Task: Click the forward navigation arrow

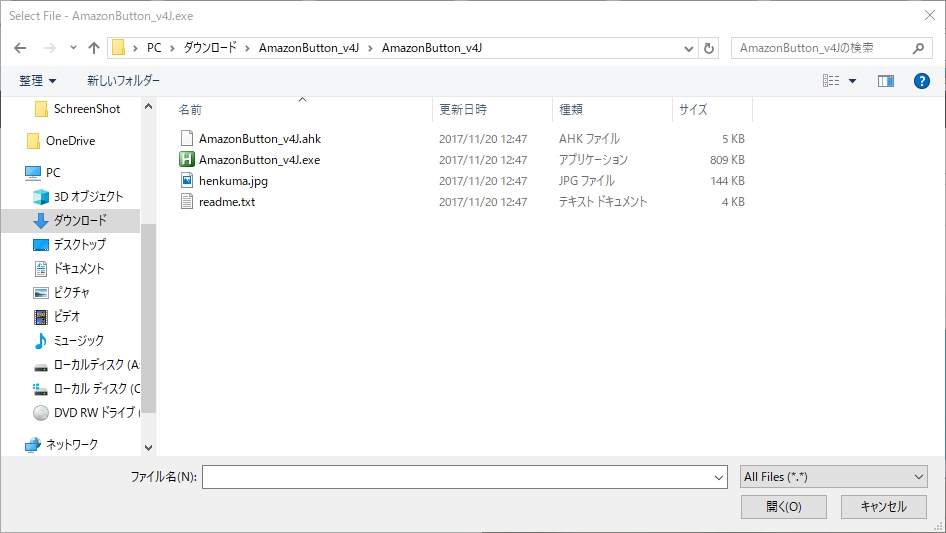Action: click(x=49, y=48)
